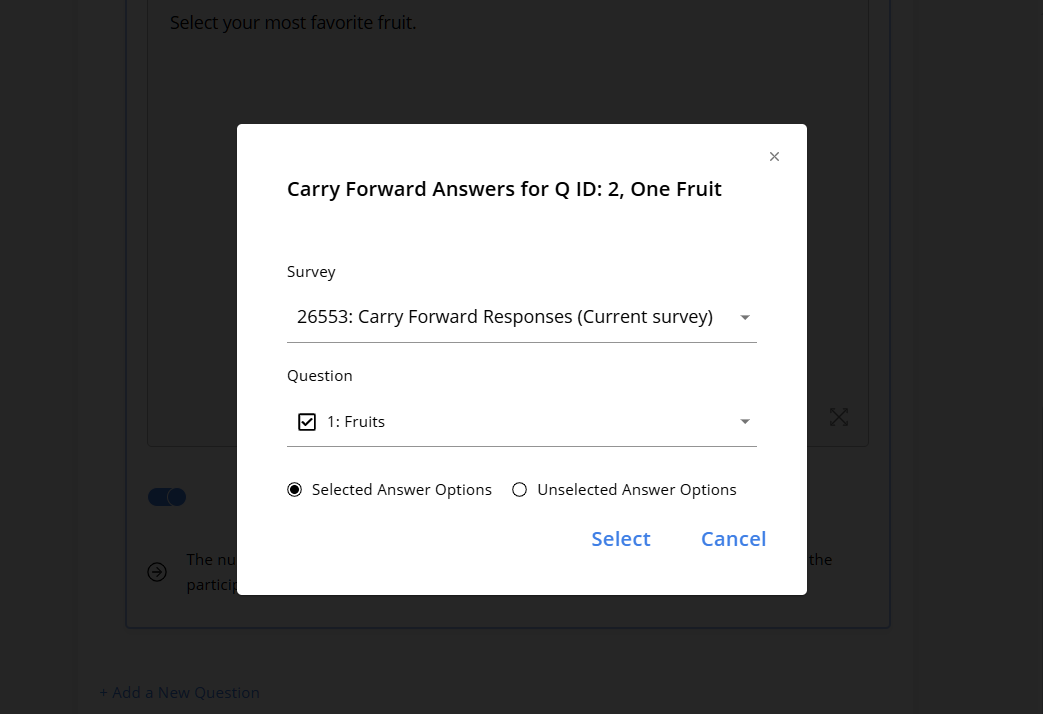1043x714 pixels.
Task: Click the Unselected Answer Options label
Action: 637,490
